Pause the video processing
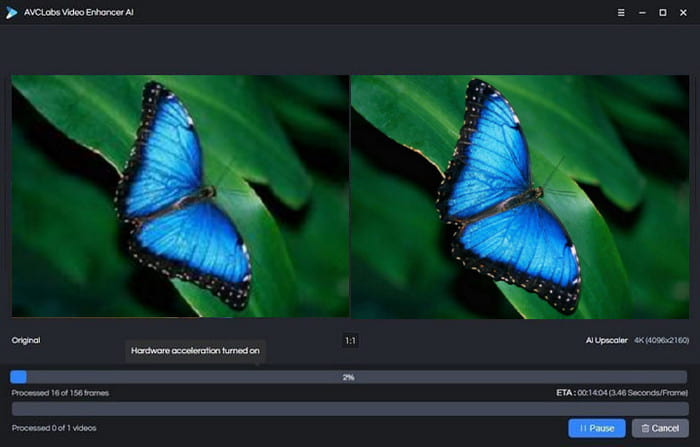Screen dimensions: 700x447 (x=596, y=428)
